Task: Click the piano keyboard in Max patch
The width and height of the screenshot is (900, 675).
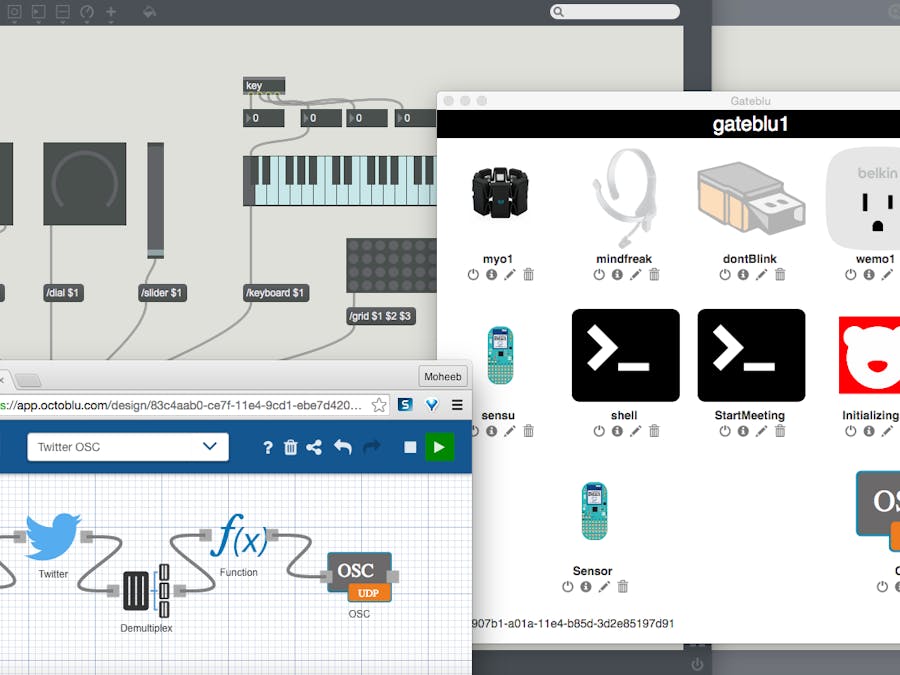Action: 340,181
